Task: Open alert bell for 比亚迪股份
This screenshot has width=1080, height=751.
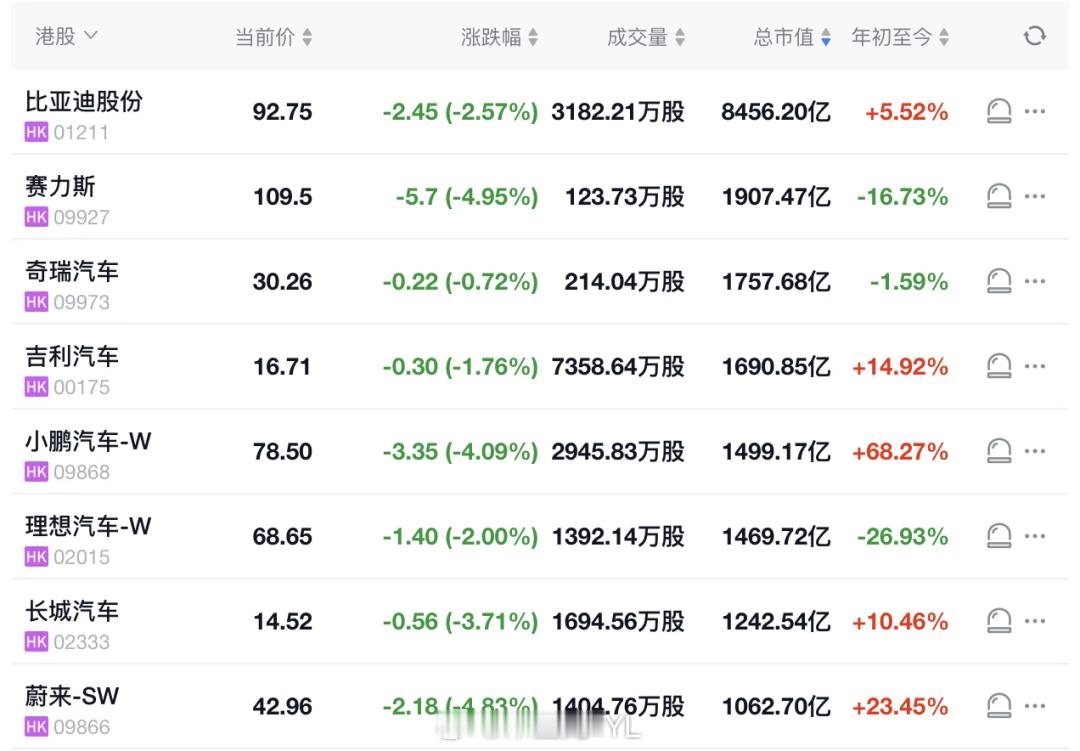Action: (x=999, y=111)
